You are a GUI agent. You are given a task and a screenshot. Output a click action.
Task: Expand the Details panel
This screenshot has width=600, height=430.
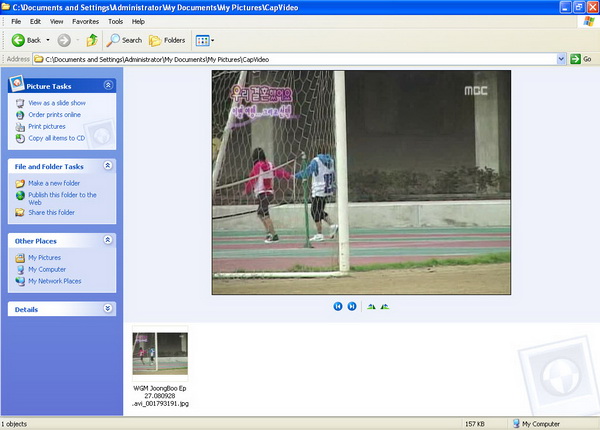[x=108, y=308]
